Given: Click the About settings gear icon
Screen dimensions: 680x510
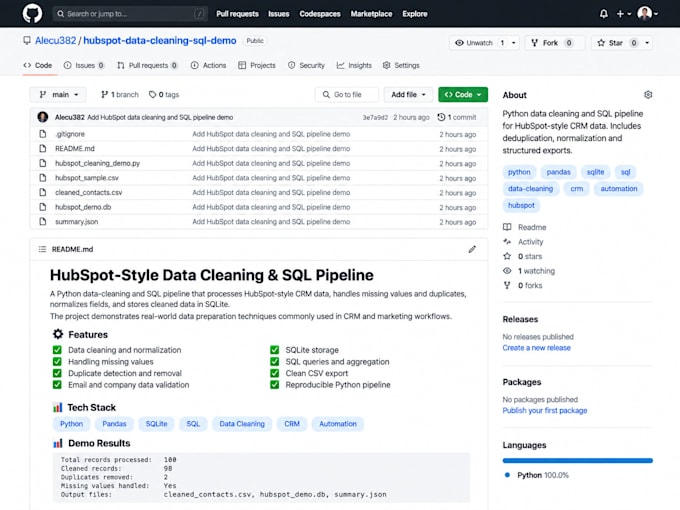Looking at the screenshot, I should point(648,95).
